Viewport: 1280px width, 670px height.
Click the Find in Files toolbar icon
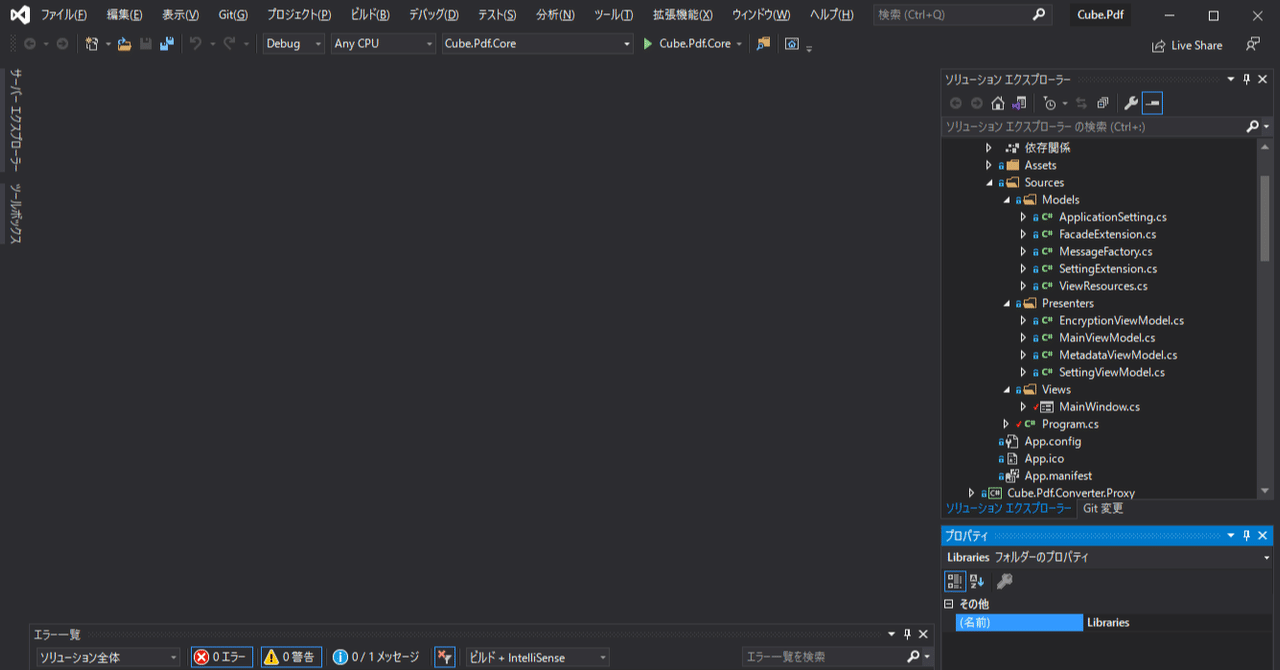[764, 44]
